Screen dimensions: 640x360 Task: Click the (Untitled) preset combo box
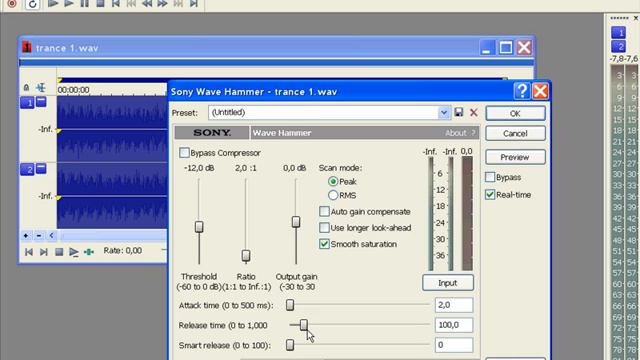329,112
